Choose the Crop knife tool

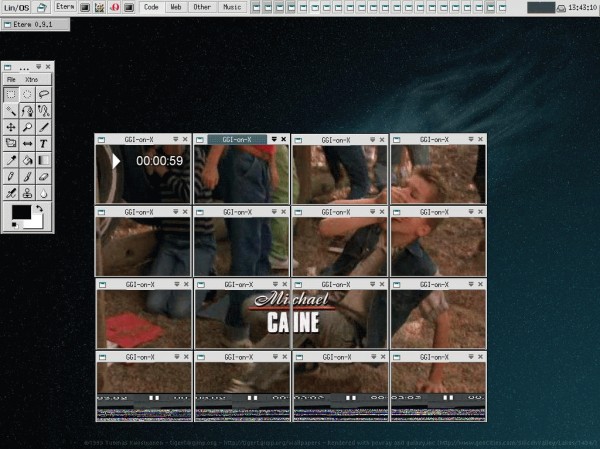tap(44, 127)
